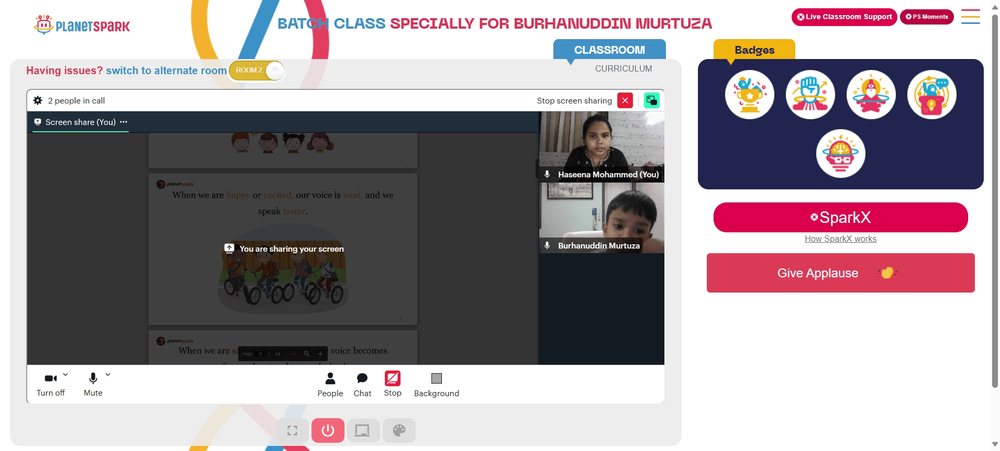The image size is (1000, 451).
Task: Click the green screen-share layout icon
Action: (651, 100)
